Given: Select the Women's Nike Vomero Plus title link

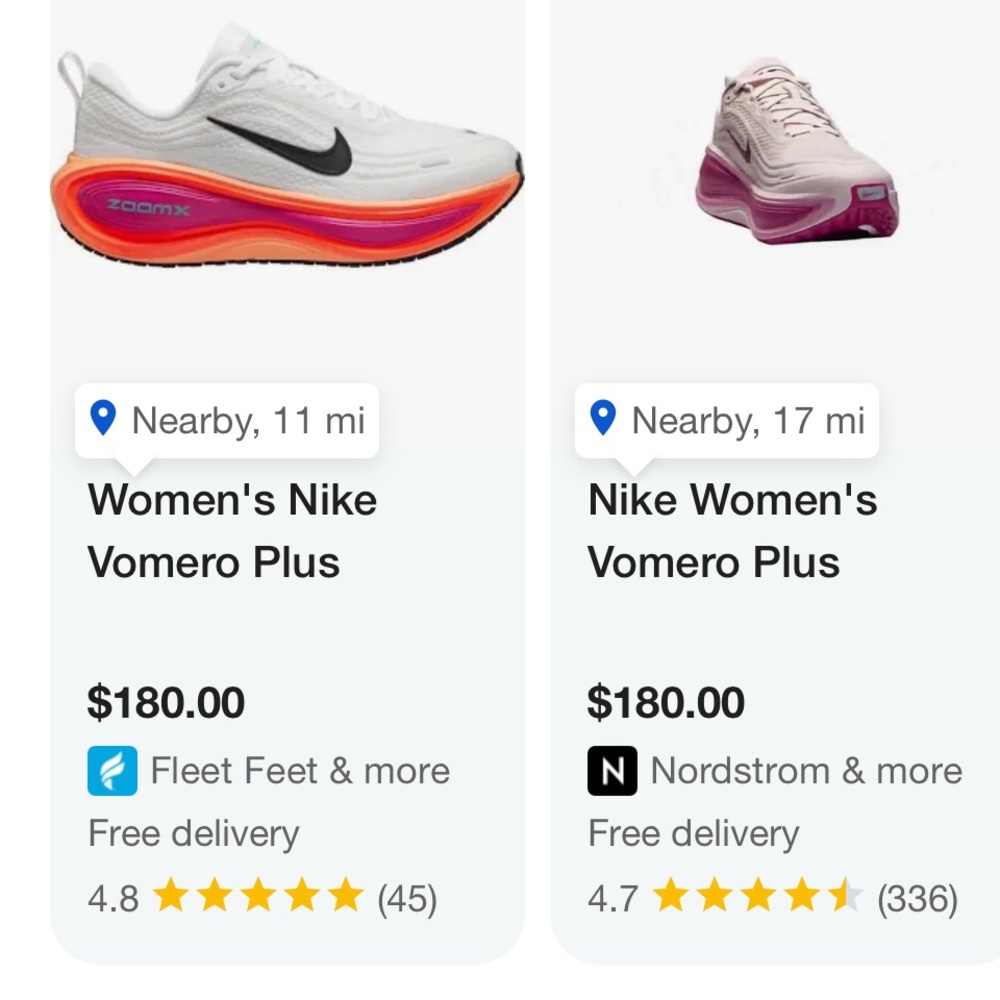Looking at the screenshot, I should (x=232, y=531).
